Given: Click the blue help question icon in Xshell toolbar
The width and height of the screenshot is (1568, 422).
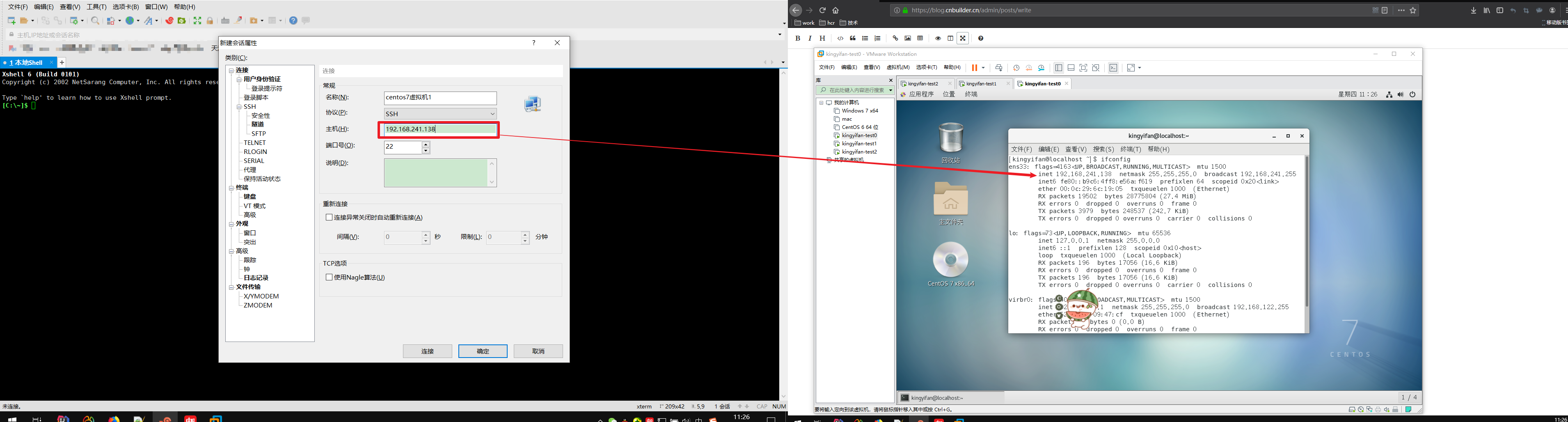Looking at the screenshot, I should 293,21.
